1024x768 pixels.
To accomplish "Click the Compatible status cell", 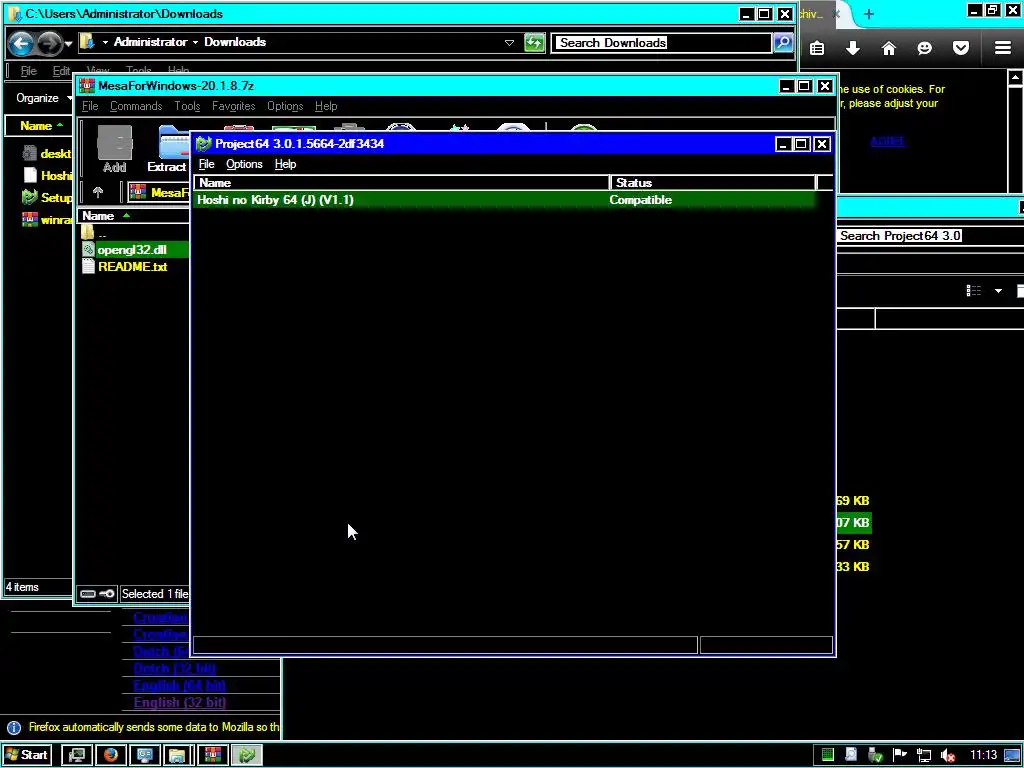I will tap(641, 200).
